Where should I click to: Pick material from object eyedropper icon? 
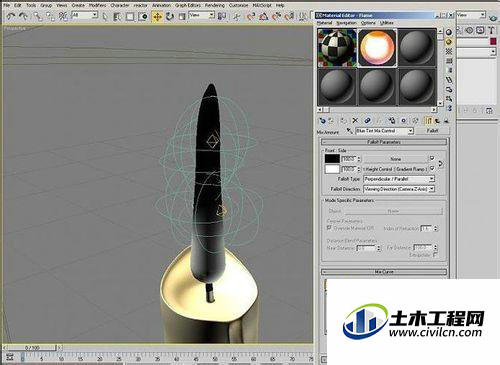[349, 131]
